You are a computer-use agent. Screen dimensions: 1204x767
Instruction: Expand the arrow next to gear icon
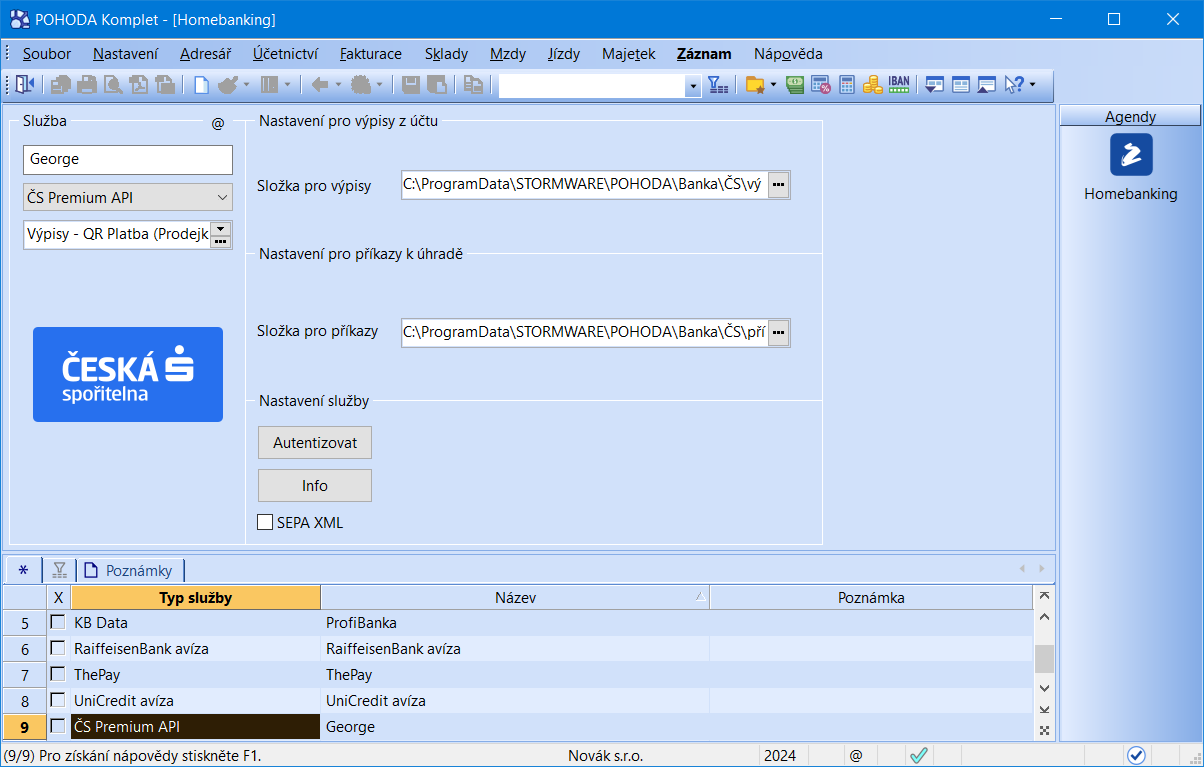(379, 86)
